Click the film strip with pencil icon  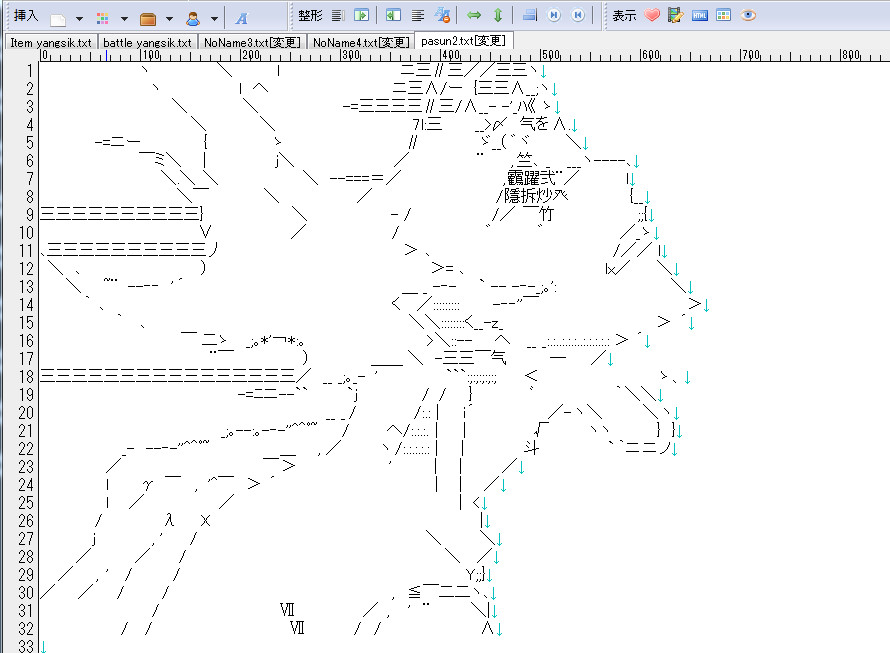(676, 16)
